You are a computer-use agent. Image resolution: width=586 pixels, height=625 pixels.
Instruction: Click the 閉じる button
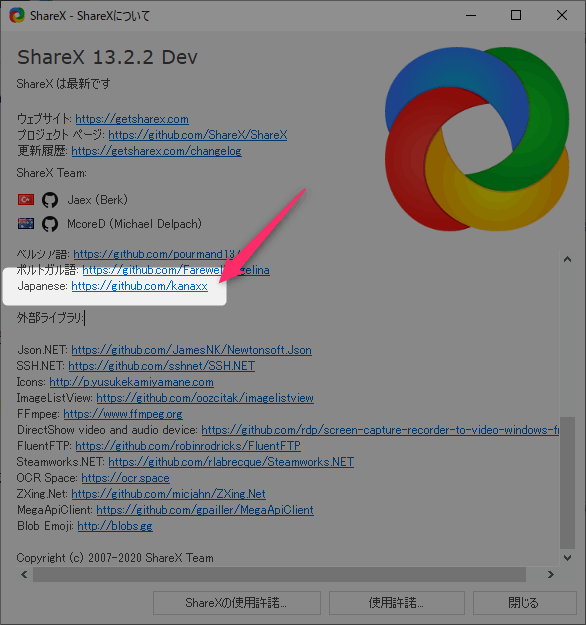click(525, 603)
